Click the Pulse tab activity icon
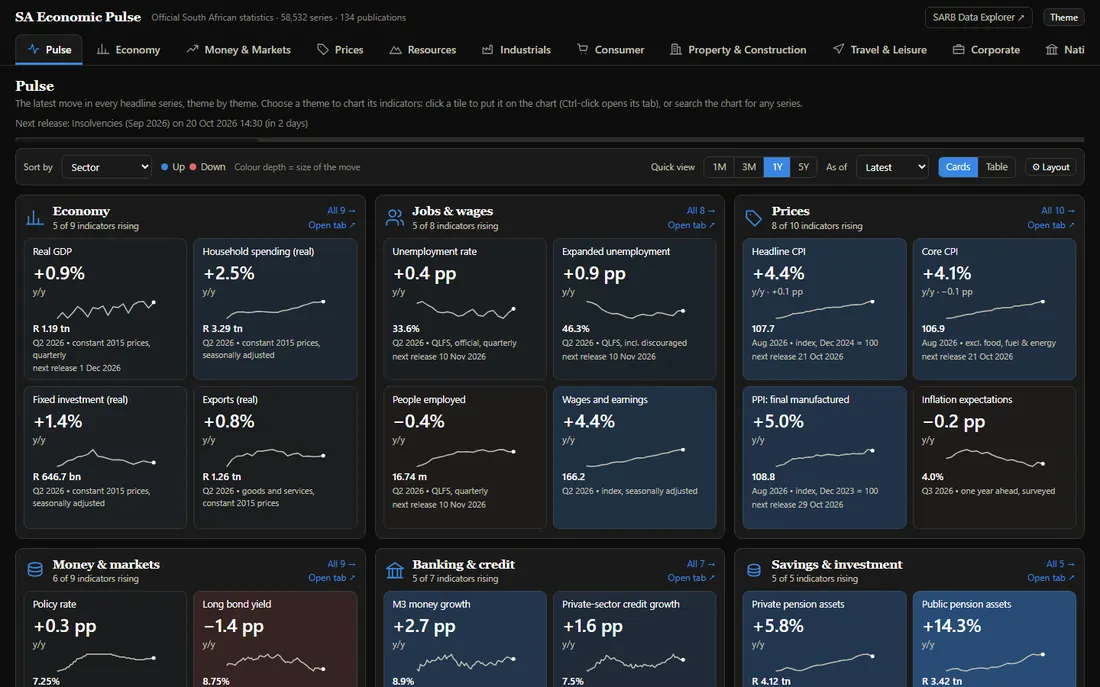The width and height of the screenshot is (1100, 687). pyautogui.click(x=33, y=49)
